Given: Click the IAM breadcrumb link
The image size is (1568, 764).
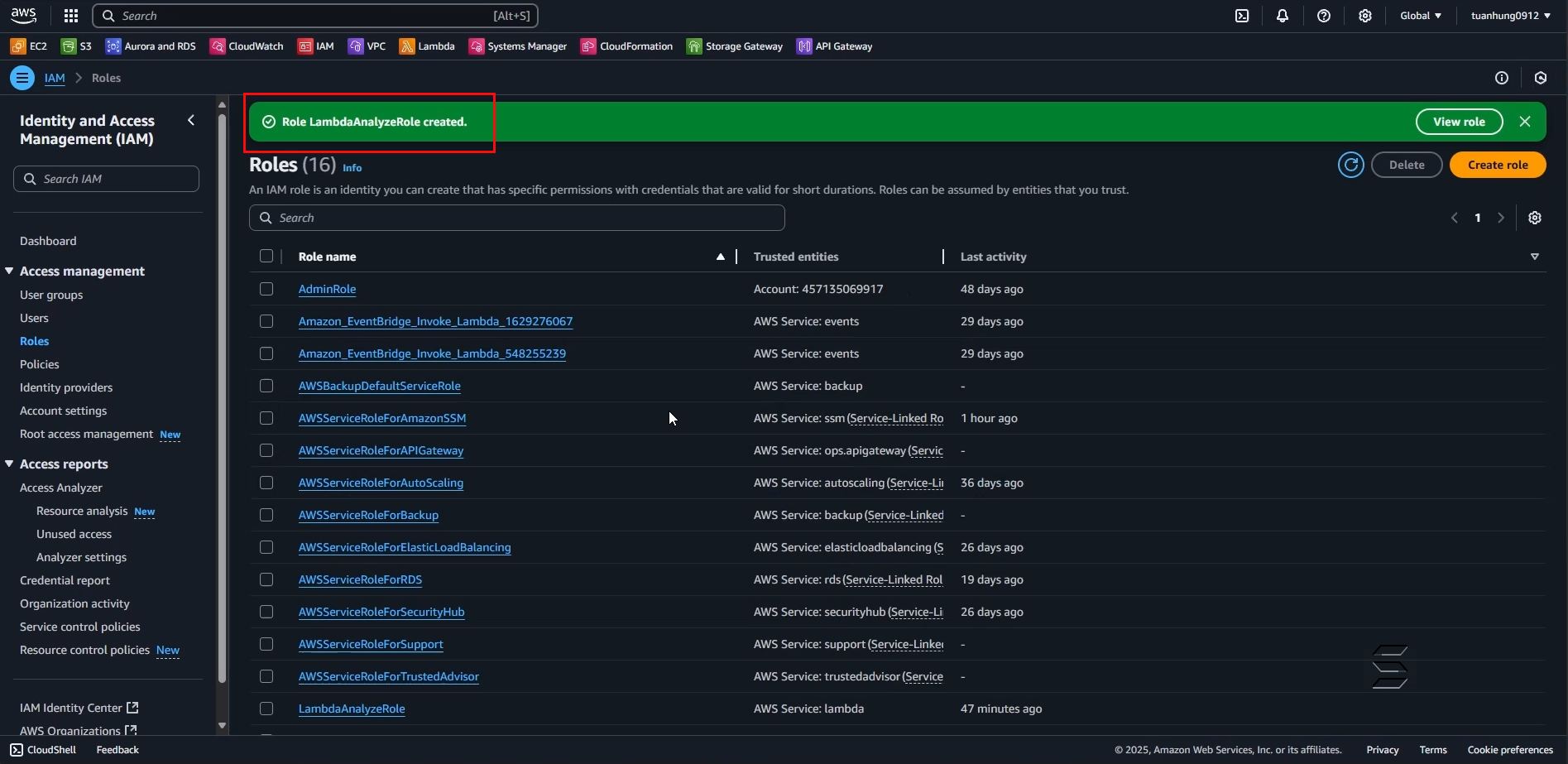Looking at the screenshot, I should tap(55, 78).
